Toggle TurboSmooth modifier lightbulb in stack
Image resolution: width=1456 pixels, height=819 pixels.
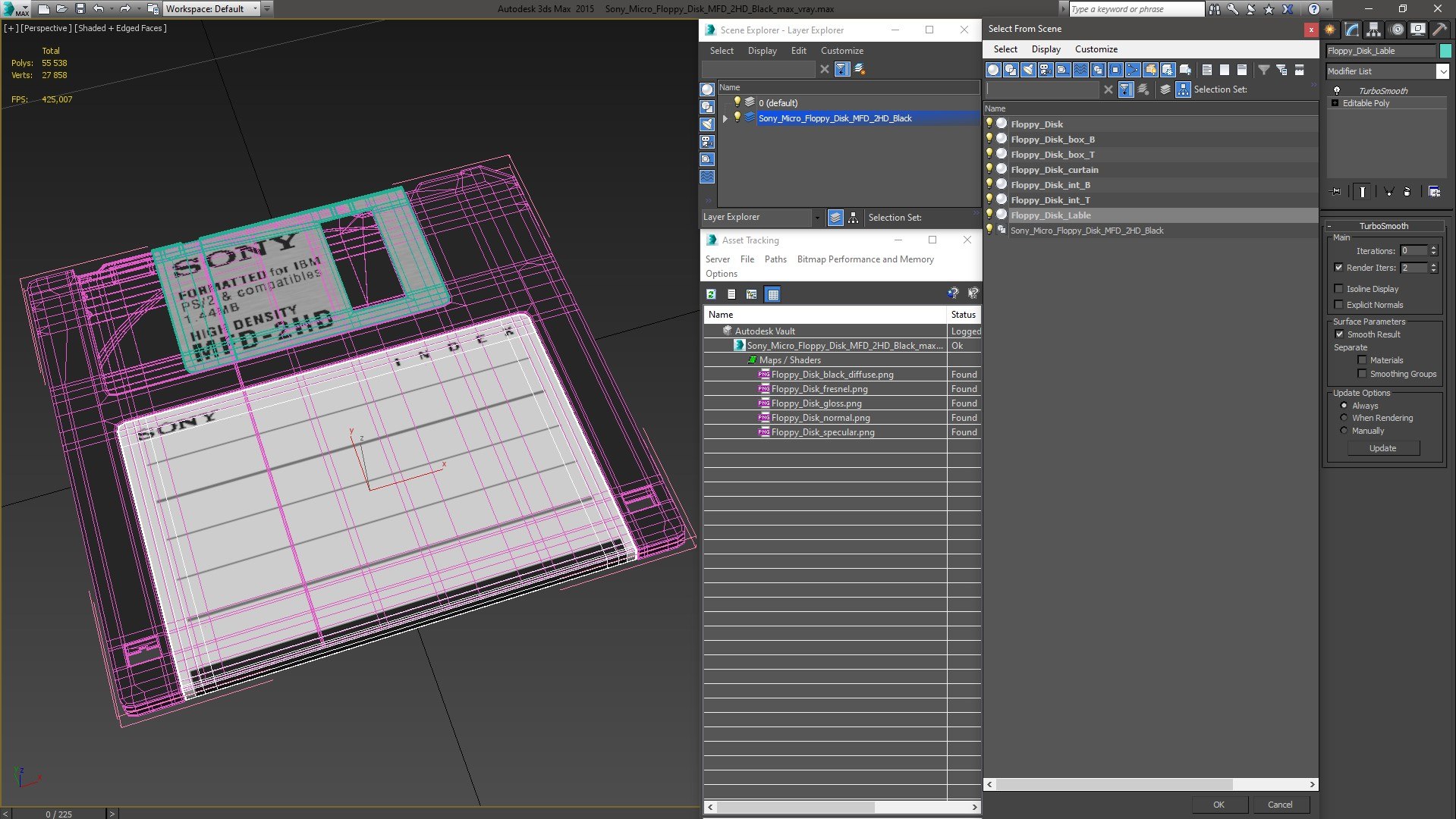click(1337, 90)
